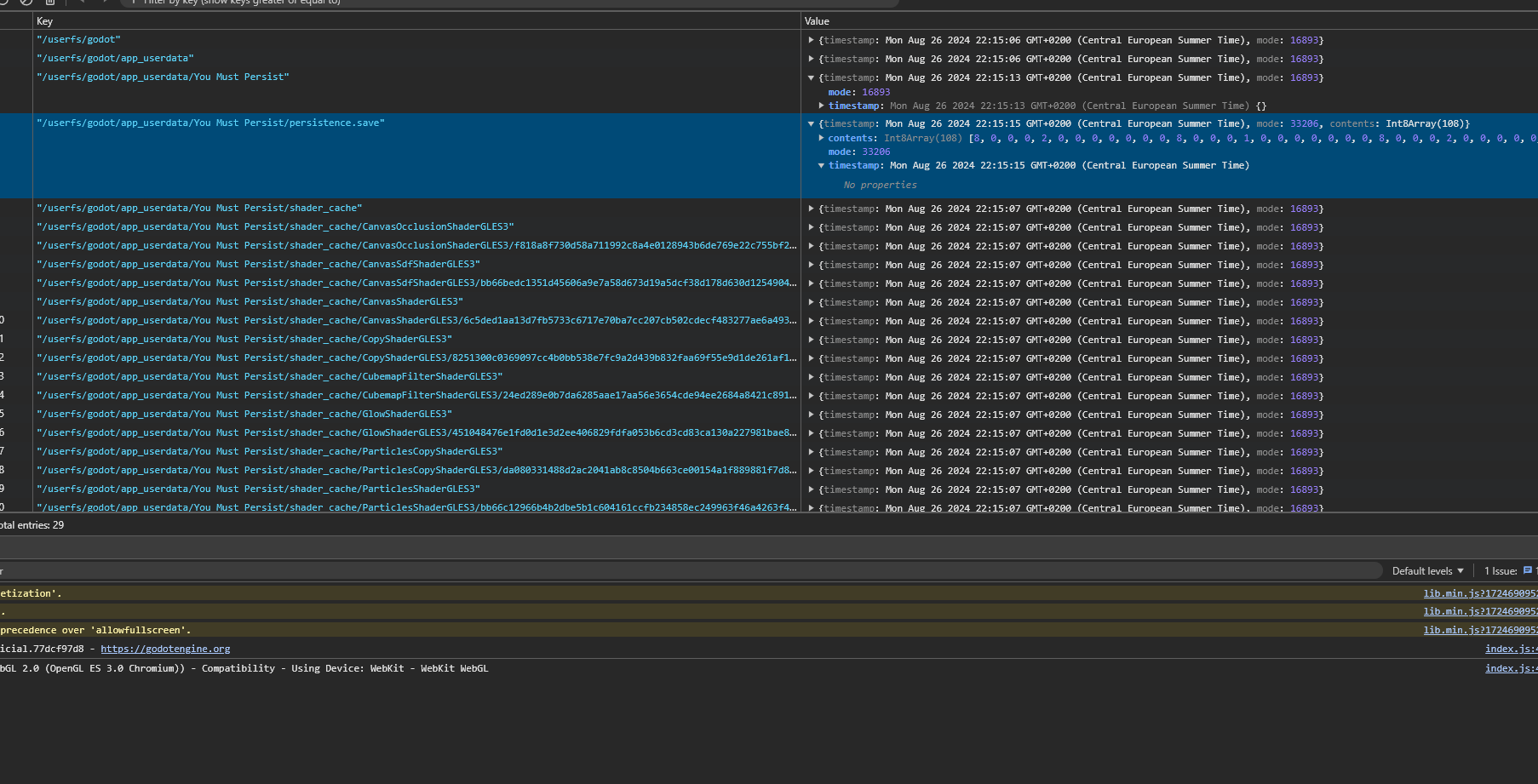
Task: Open the Default levels log dropdown
Action: [1427, 571]
